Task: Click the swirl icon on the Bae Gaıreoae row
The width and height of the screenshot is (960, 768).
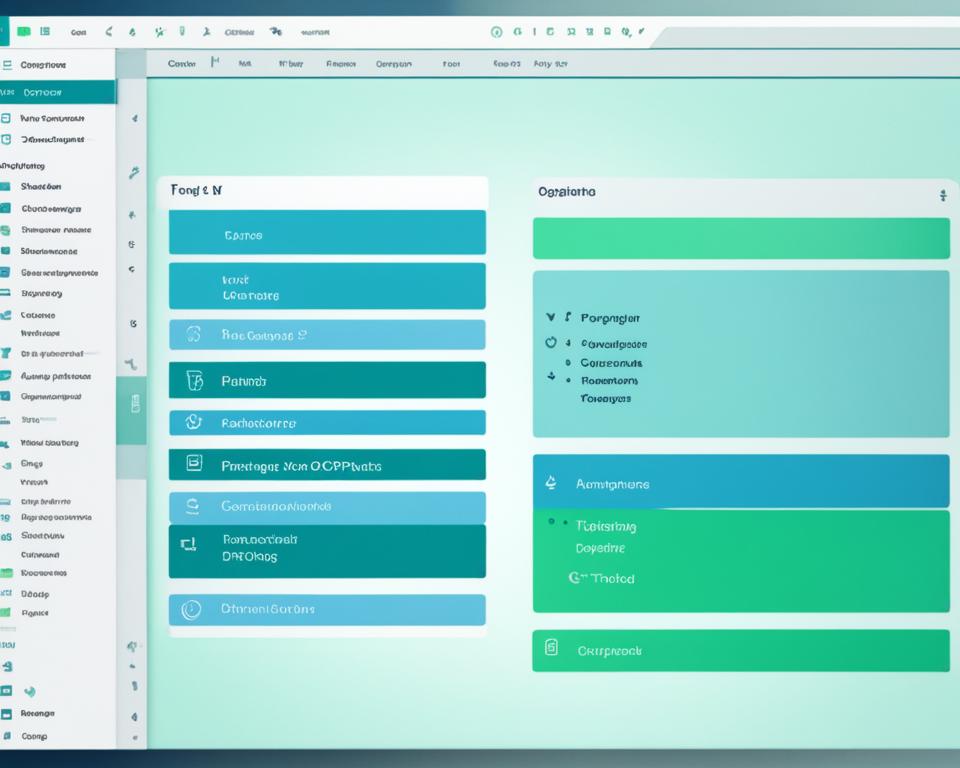Action: coord(193,334)
